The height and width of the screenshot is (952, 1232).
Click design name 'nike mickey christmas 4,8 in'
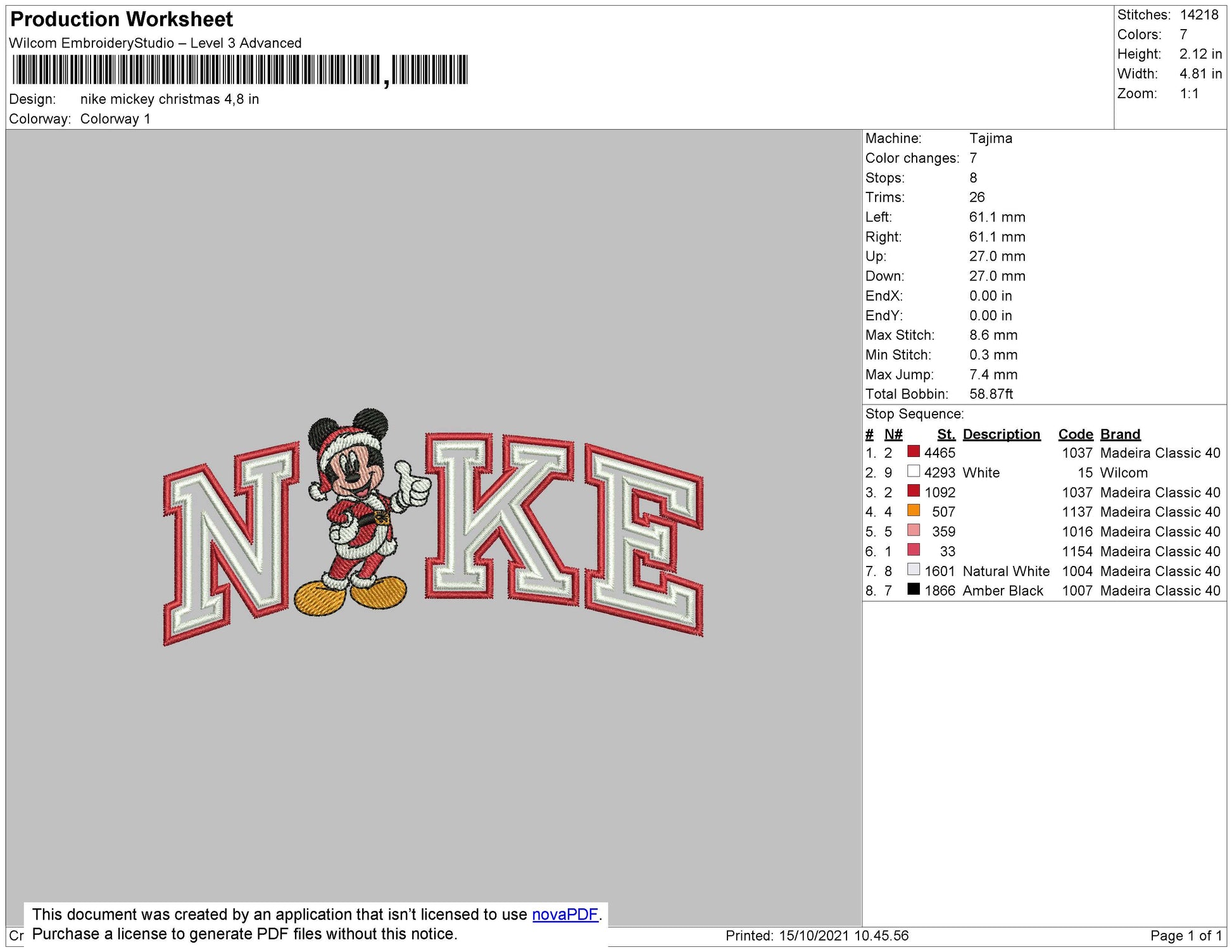(x=170, y=99)
